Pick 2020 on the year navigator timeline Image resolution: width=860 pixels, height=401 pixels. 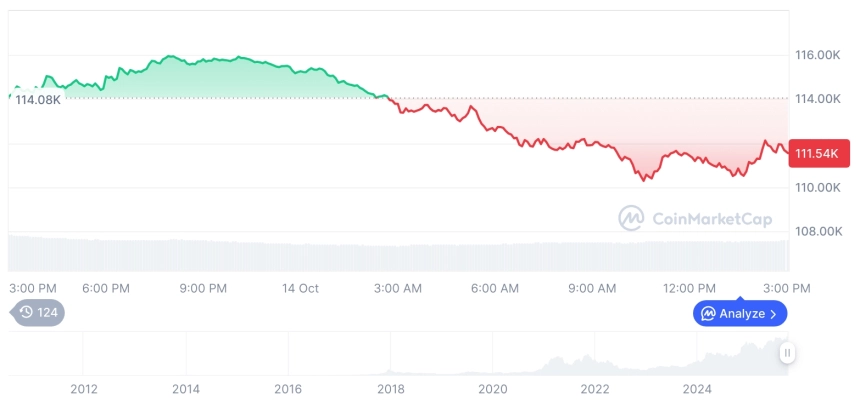coord(492,388)
